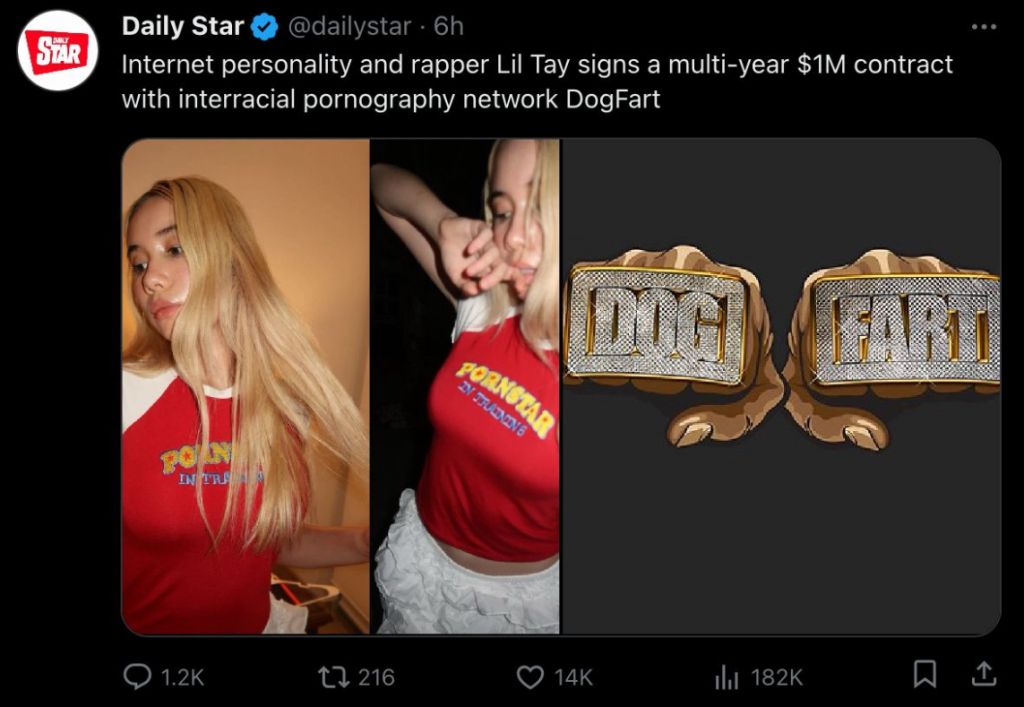The height and width of the screenshot is (707, 1024).
Task: Click the 1.2K replies count
Action: coord(182,678)
